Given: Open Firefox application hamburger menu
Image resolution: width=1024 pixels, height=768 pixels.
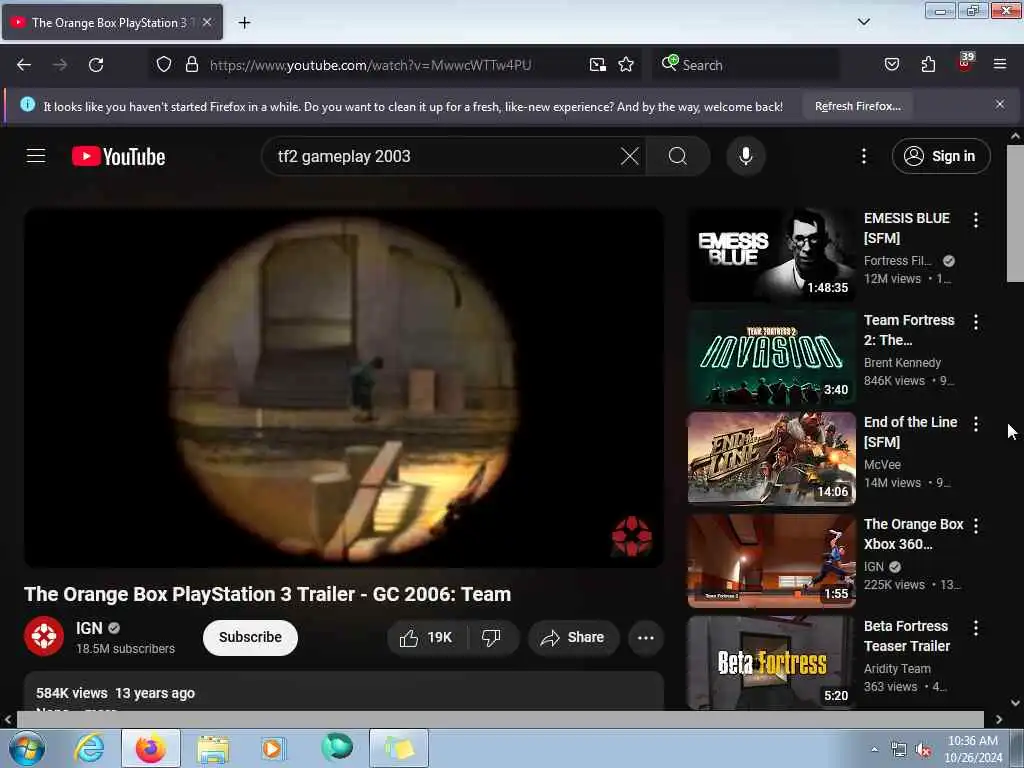Looking at the screenshot, I should tap(1000, 64).
